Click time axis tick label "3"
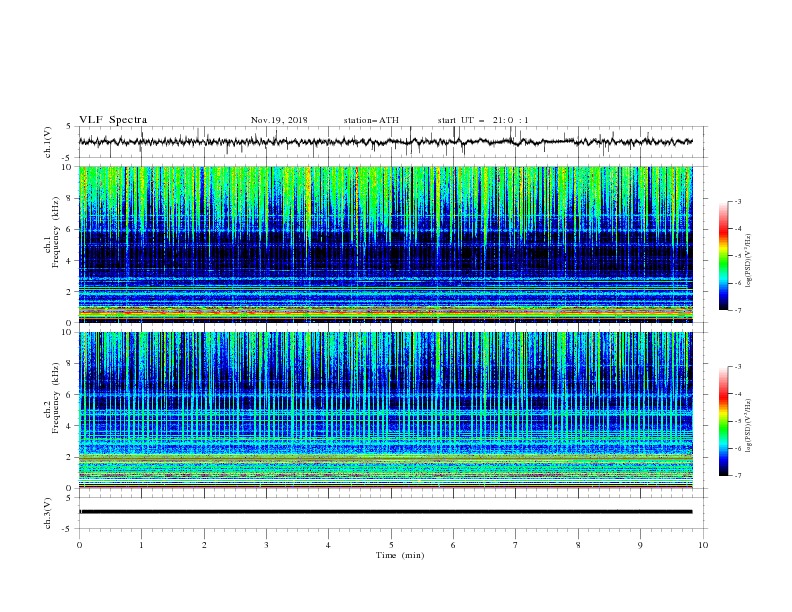This screenshot has width=792, height=612. 266,545
